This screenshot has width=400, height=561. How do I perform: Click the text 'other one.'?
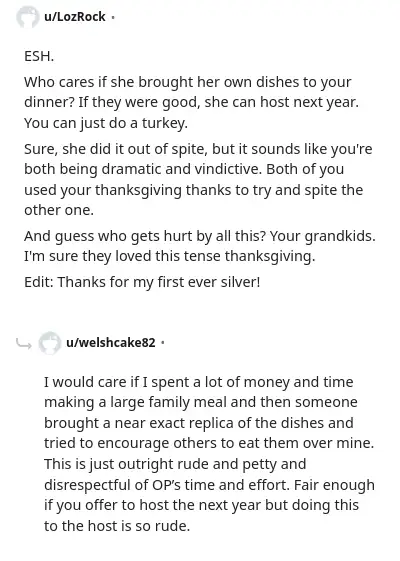[x=59, y=210]
